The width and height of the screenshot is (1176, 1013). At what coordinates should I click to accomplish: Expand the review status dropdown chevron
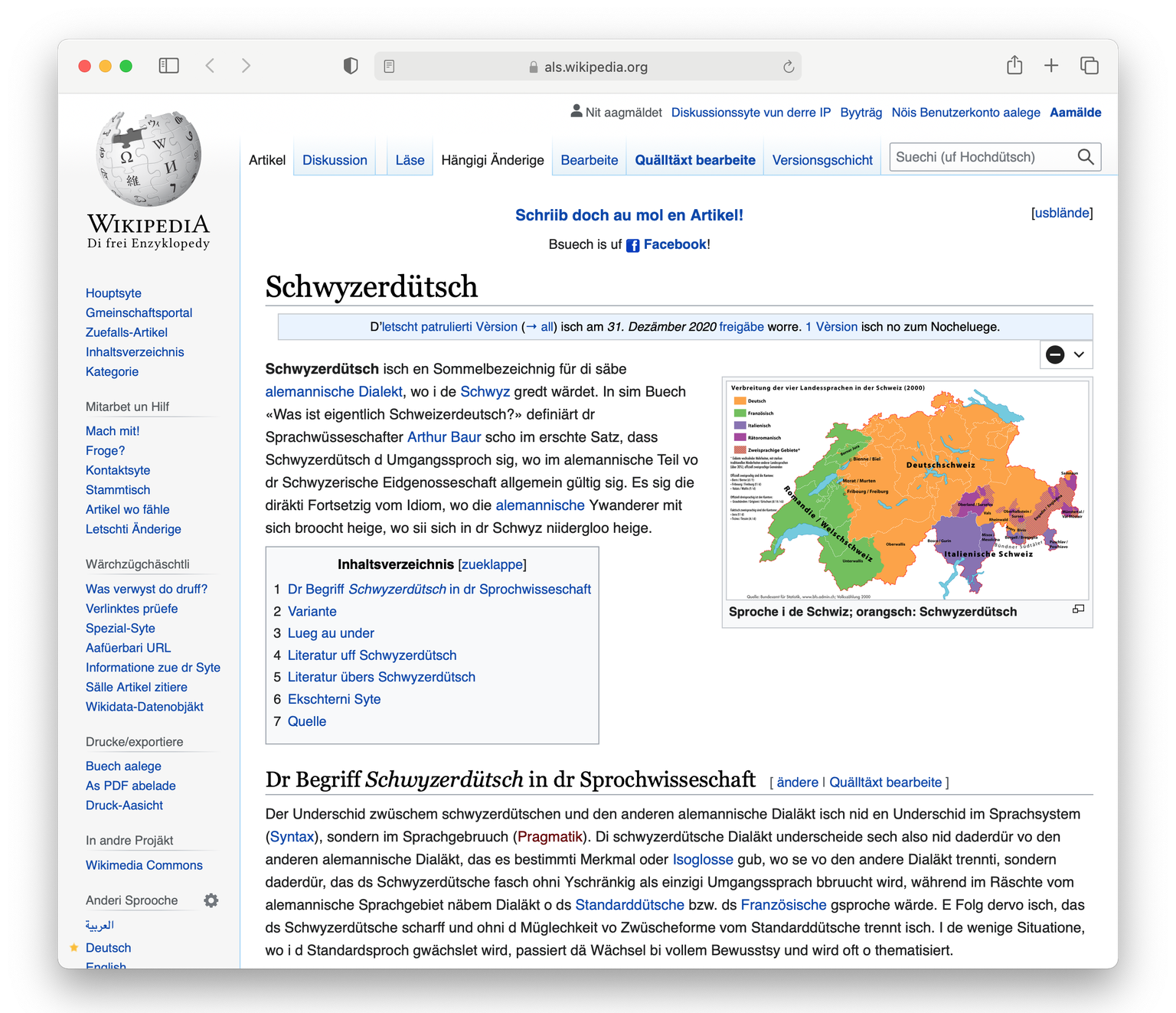1079,355
